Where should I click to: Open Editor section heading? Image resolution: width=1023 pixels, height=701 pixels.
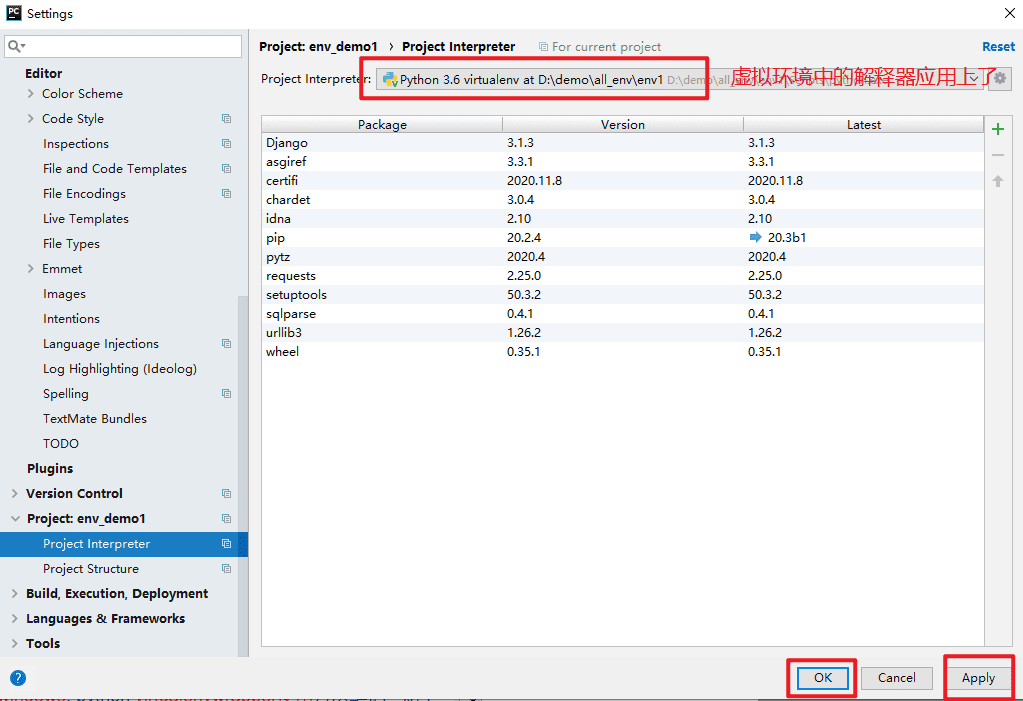(44, 73)
